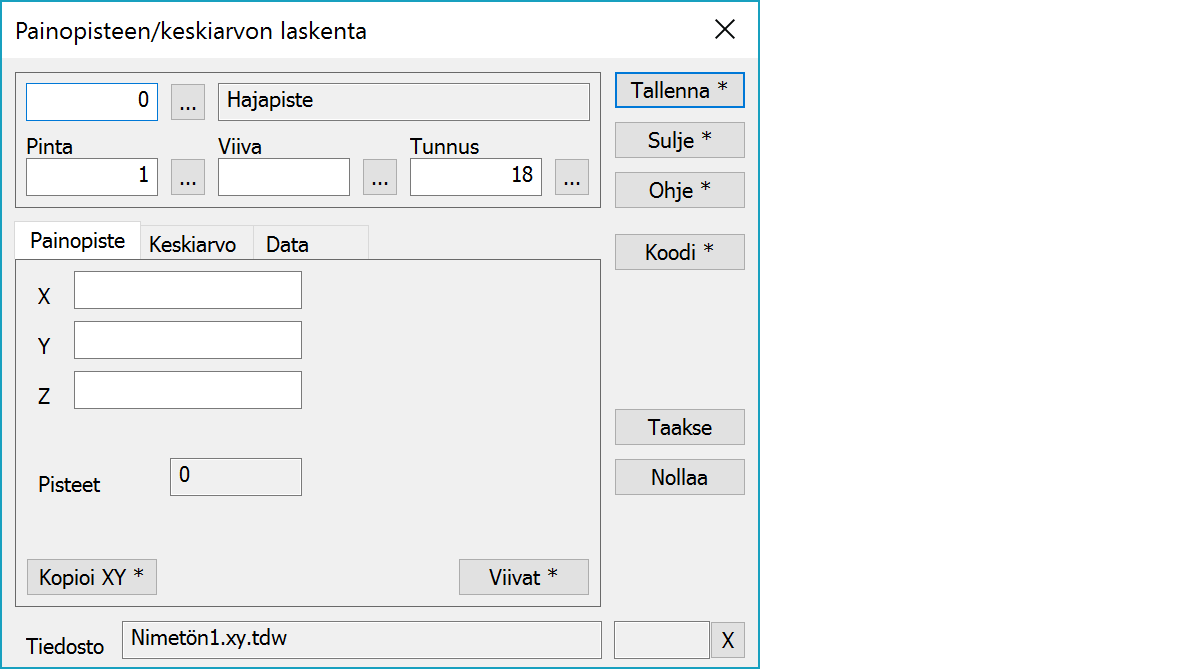This screenshot has width=1200, height=669.
Task: Open the browse button next to Viiva field
Action: tap(379, 177)
